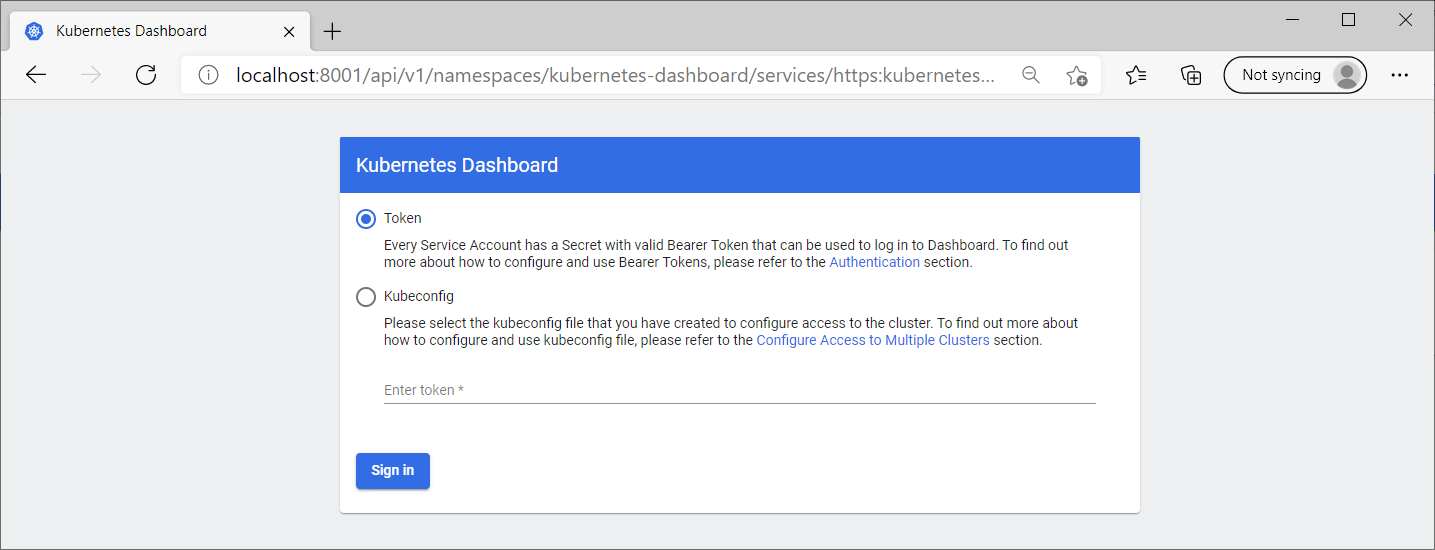Viewport: 1435px width, 550px height.
Task: Open the zoom magnifier in the address bar
Action: (1031, 75)
